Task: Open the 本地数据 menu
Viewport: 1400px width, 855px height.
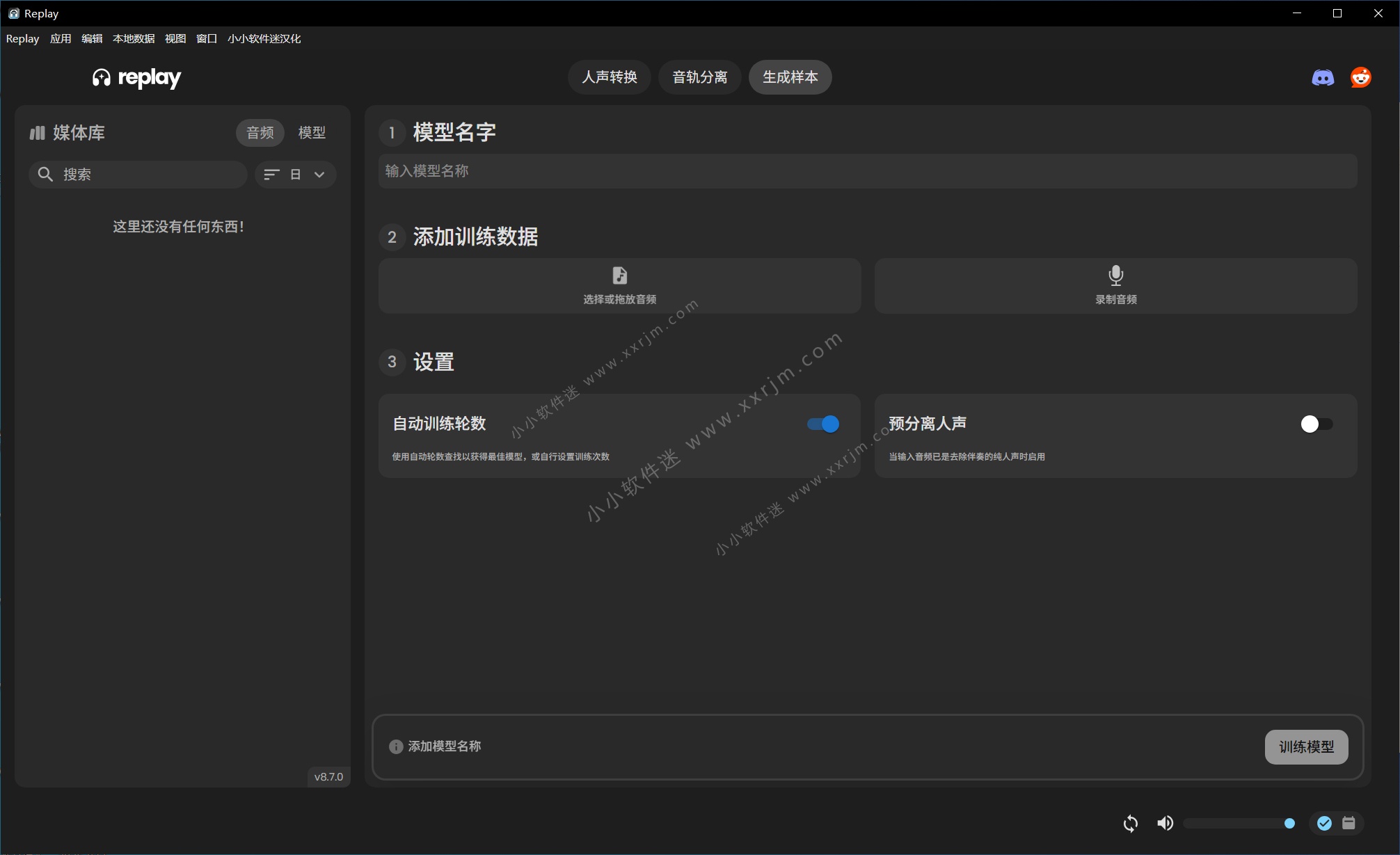Action: coord(134,39)
